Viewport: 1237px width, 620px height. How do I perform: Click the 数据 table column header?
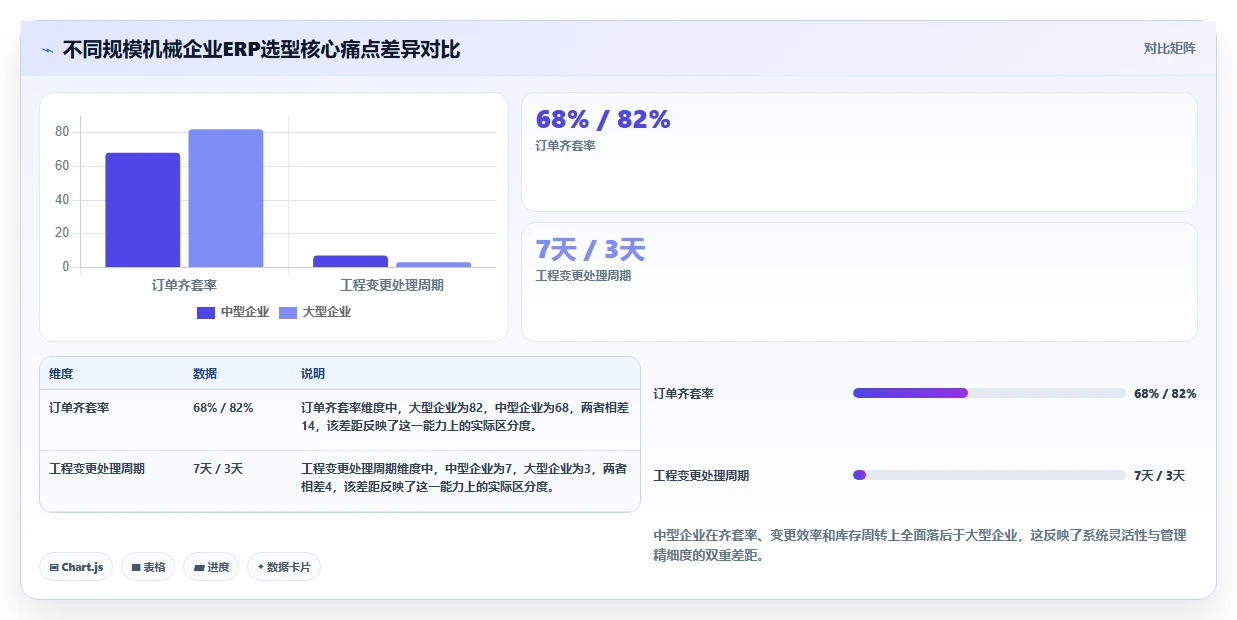pos(205,374)
